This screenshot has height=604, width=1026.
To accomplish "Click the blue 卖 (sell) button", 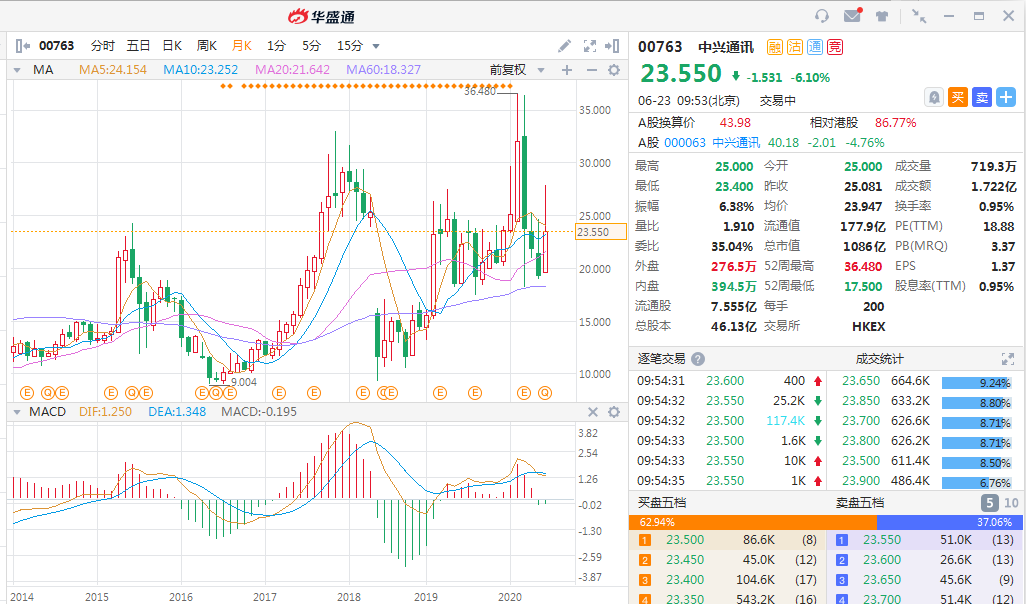I will pos(982,97).
